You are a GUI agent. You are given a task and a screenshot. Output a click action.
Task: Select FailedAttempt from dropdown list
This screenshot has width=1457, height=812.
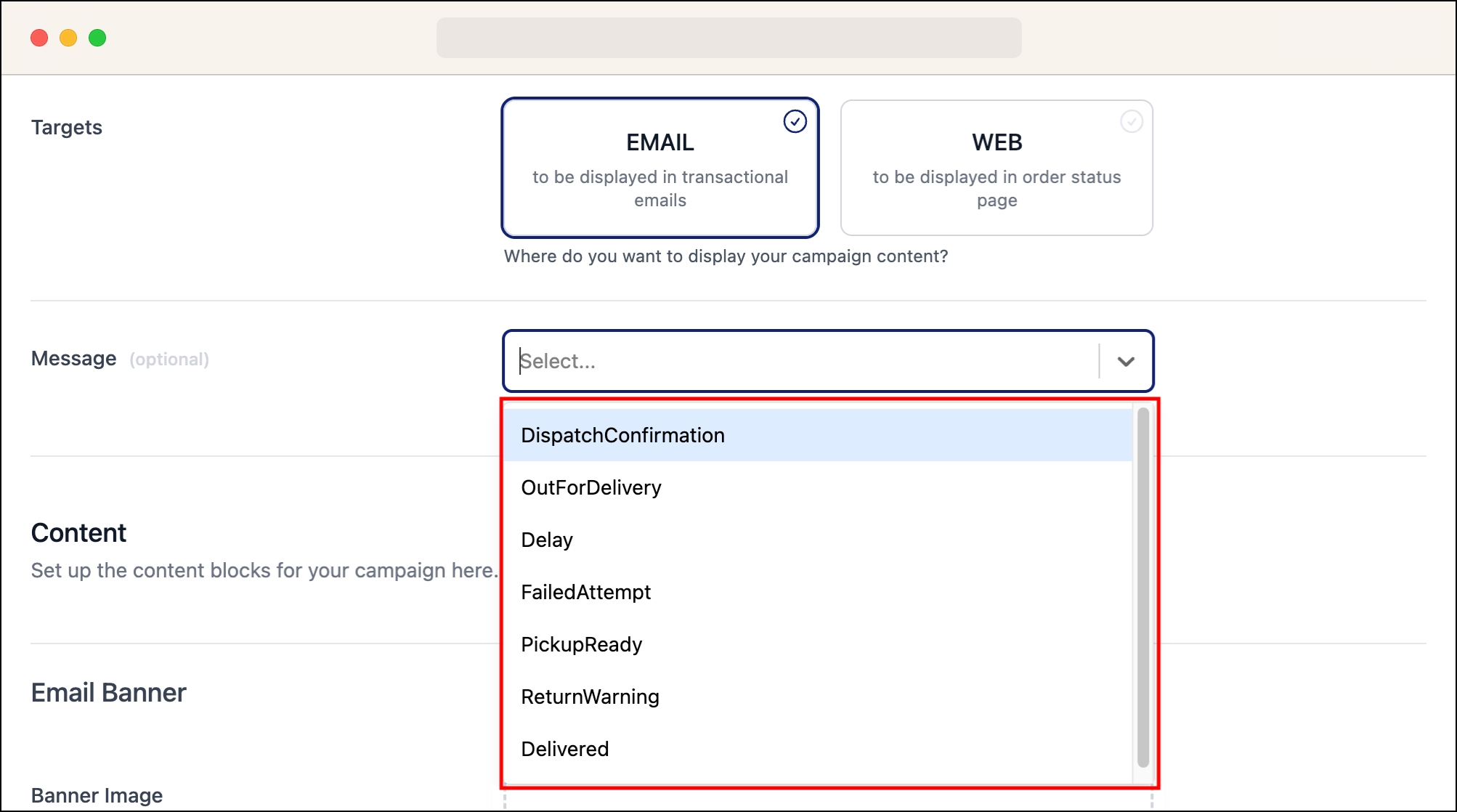tap(585, 592)
